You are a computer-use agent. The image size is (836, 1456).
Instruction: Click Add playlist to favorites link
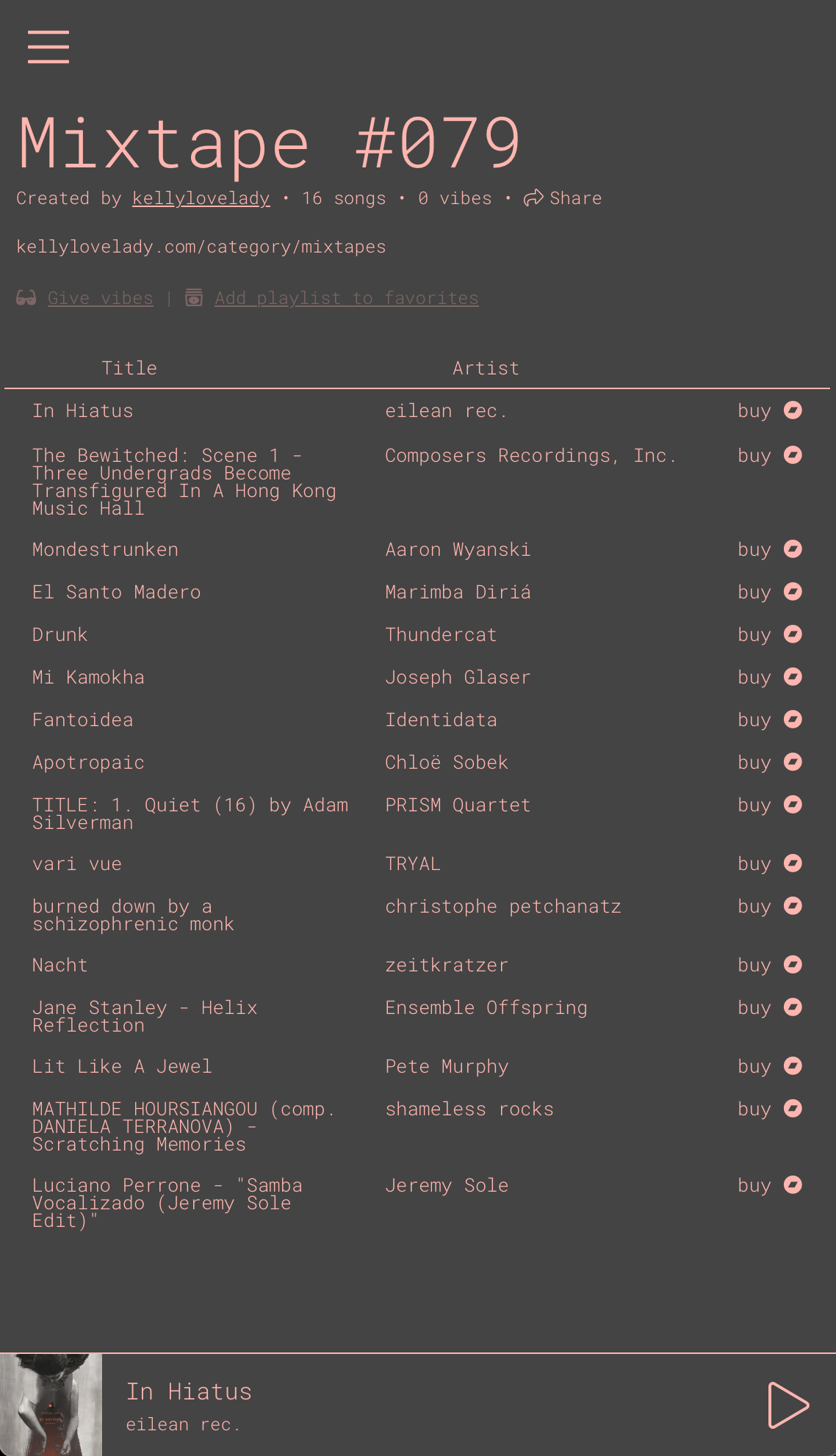[x=346, y=298]
